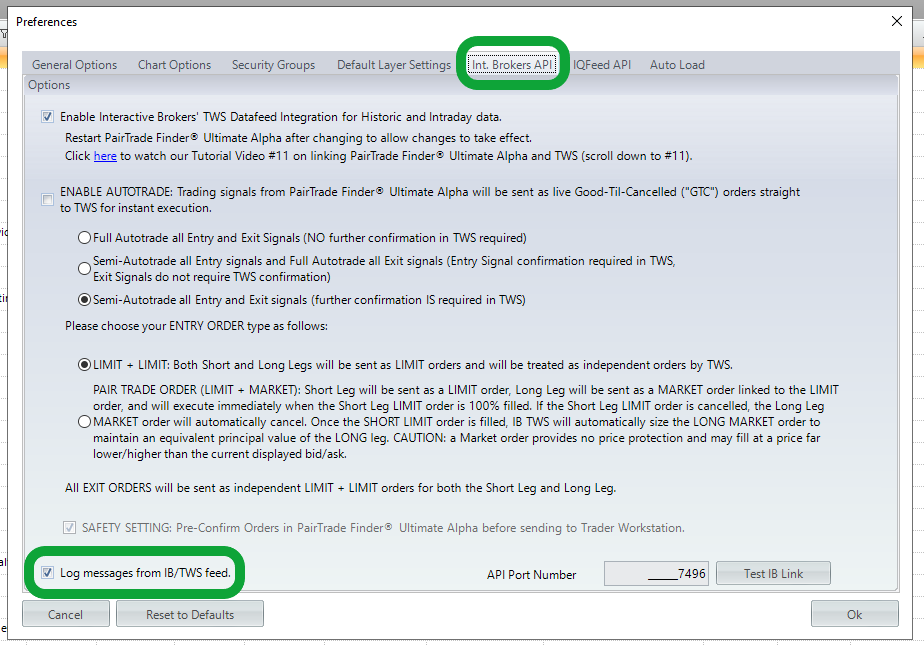Close the Preferences dialog

pyautogui.click(x=897, y=21)
